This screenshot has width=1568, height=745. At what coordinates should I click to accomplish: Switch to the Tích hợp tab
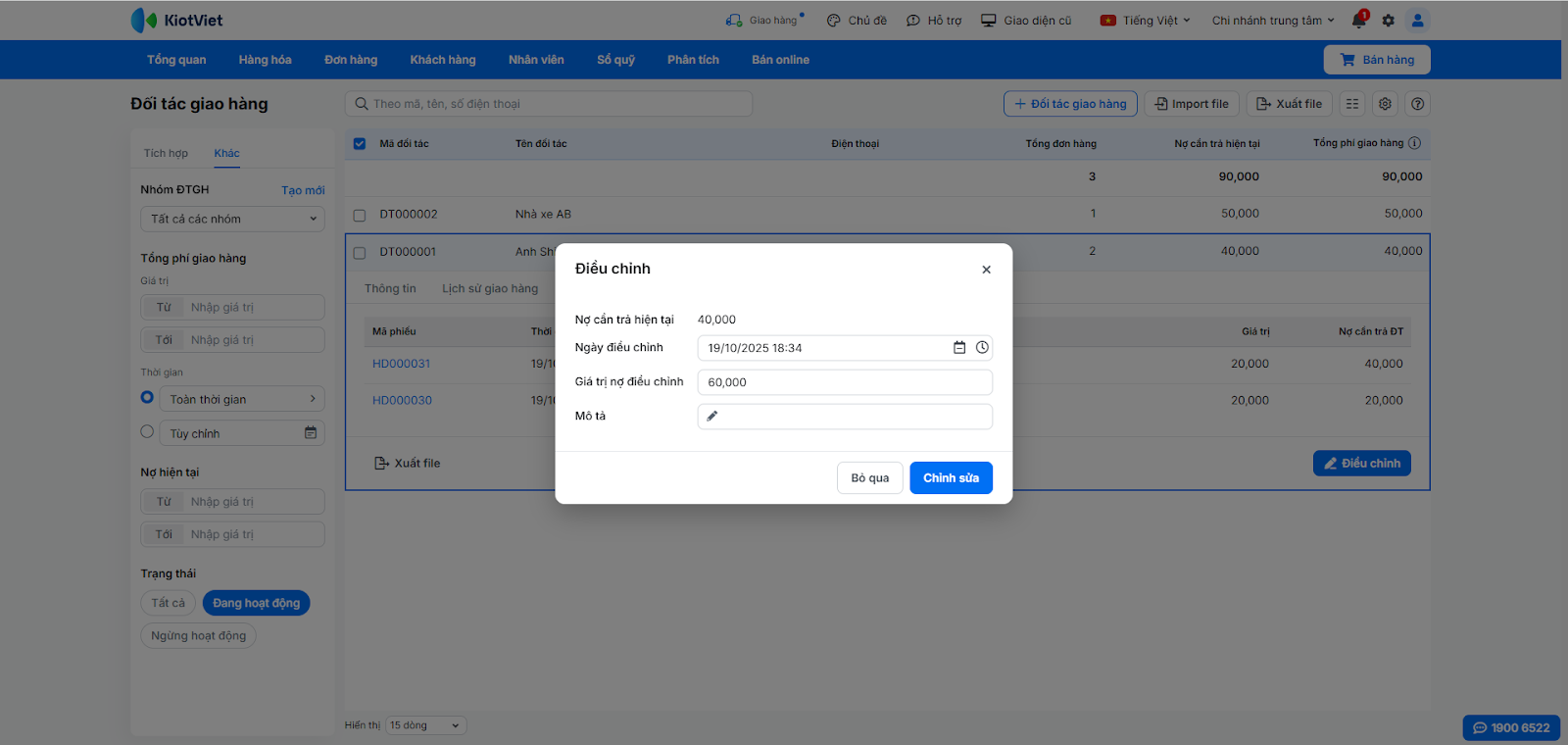pos(166,154)
